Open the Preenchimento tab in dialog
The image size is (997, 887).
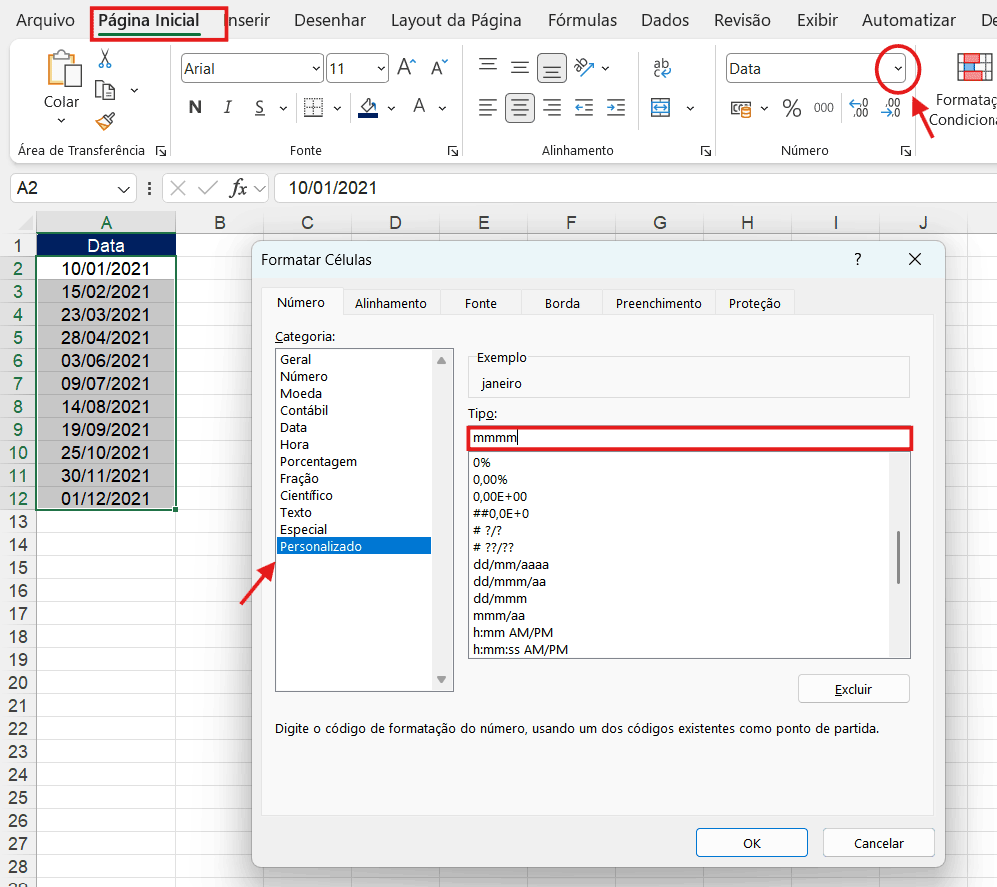(658, 303)
